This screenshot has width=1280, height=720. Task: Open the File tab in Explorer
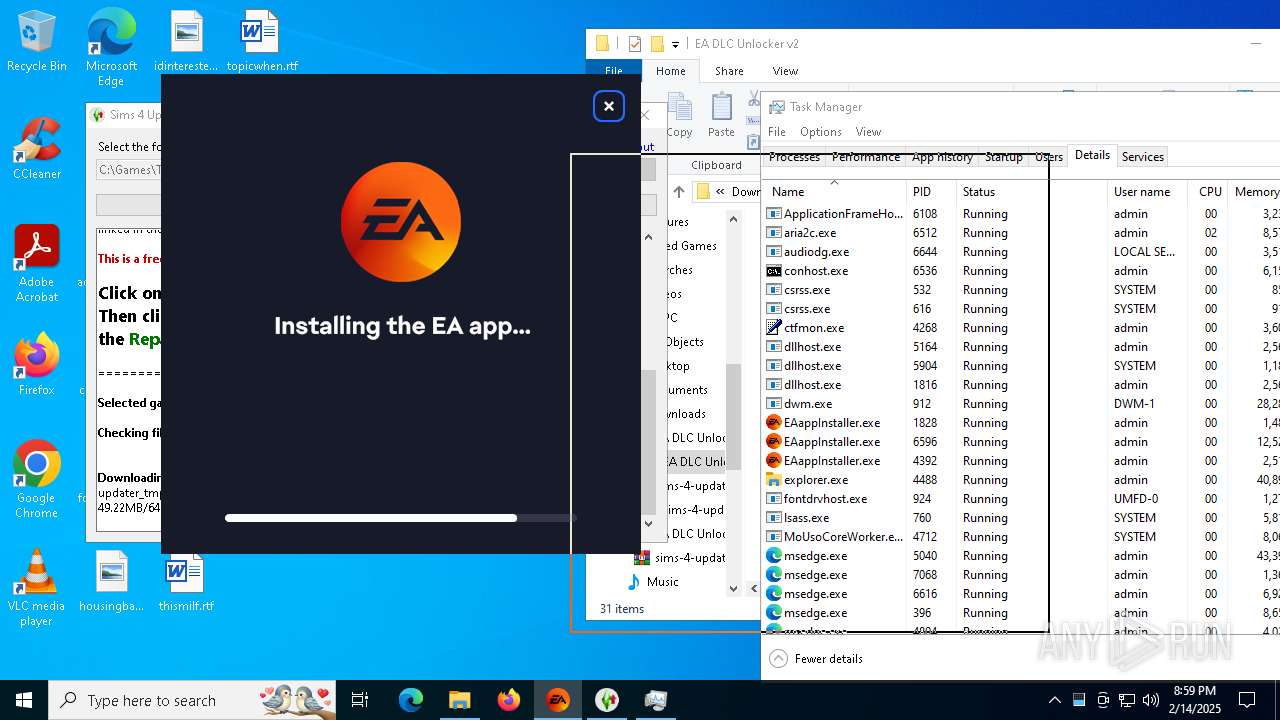(614, 71)
